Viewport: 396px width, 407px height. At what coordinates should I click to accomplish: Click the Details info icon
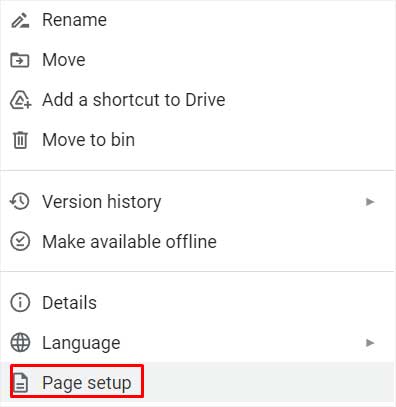pyautogui.click(x=20, y=303)
